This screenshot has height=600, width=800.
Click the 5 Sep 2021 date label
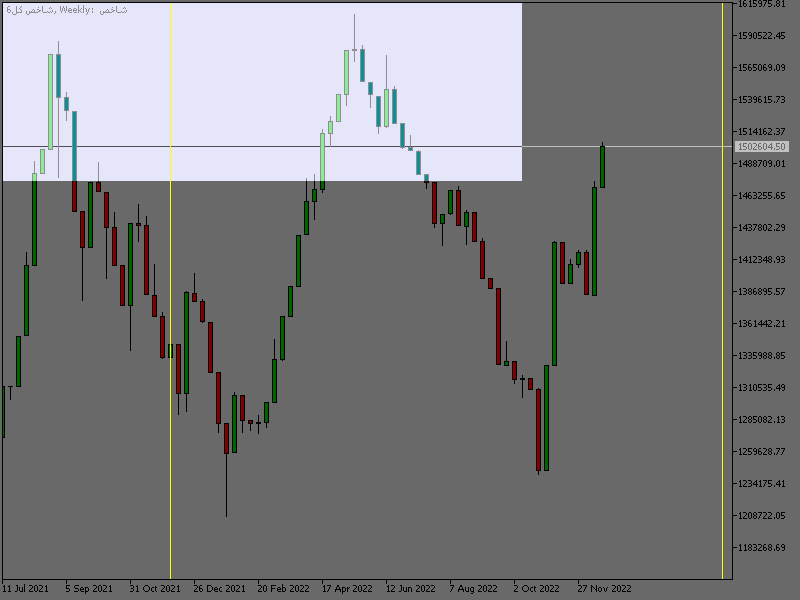[x=89, y=588]
